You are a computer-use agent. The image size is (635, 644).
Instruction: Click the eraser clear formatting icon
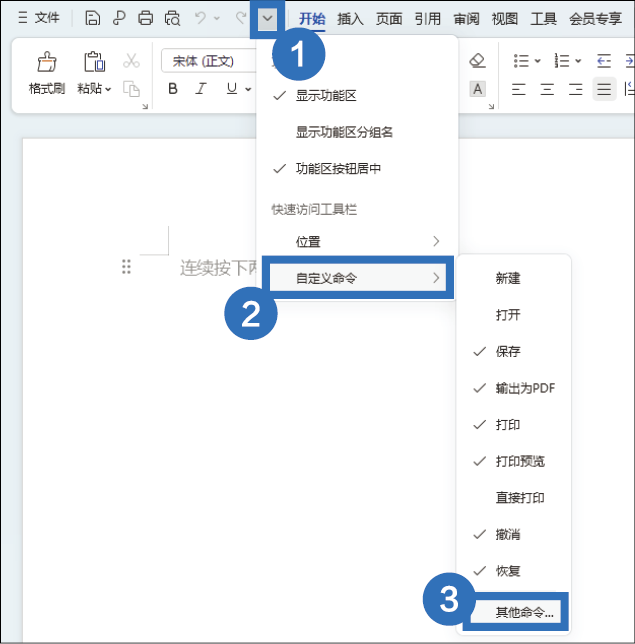pyautogui.click(x=477, y=61)
